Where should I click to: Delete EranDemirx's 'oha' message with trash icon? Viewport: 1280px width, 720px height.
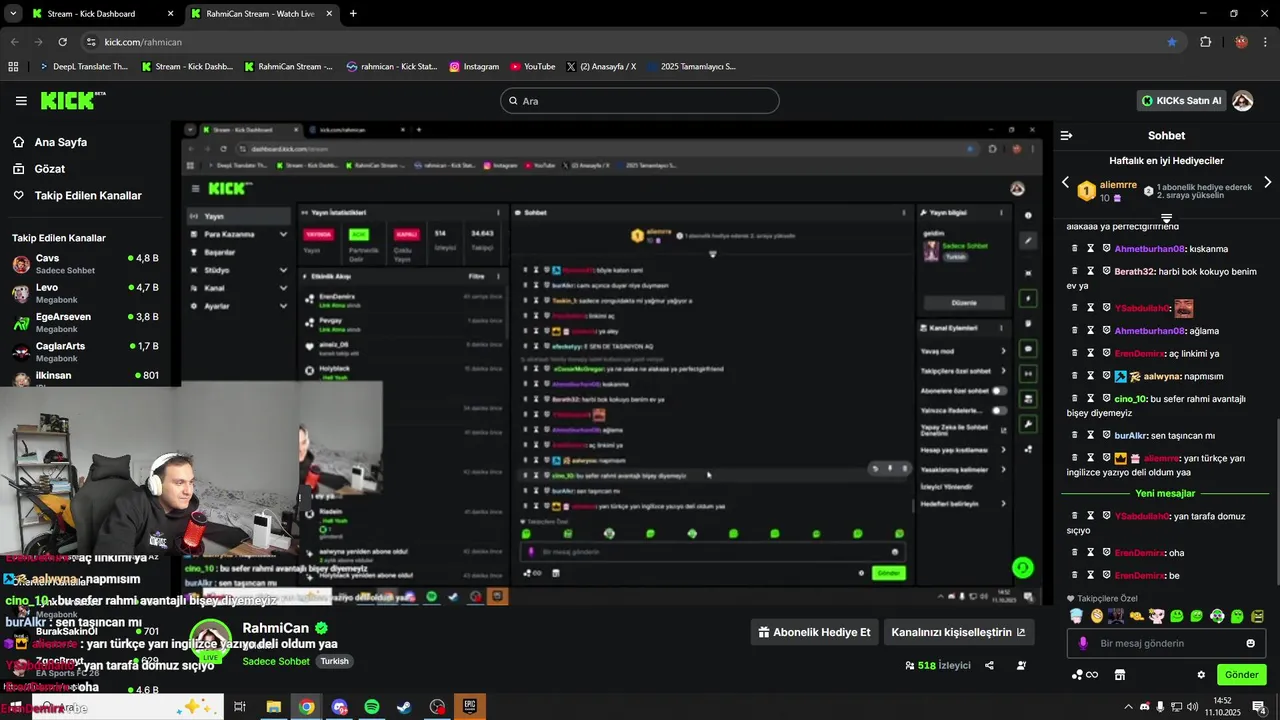[1075, 552]
